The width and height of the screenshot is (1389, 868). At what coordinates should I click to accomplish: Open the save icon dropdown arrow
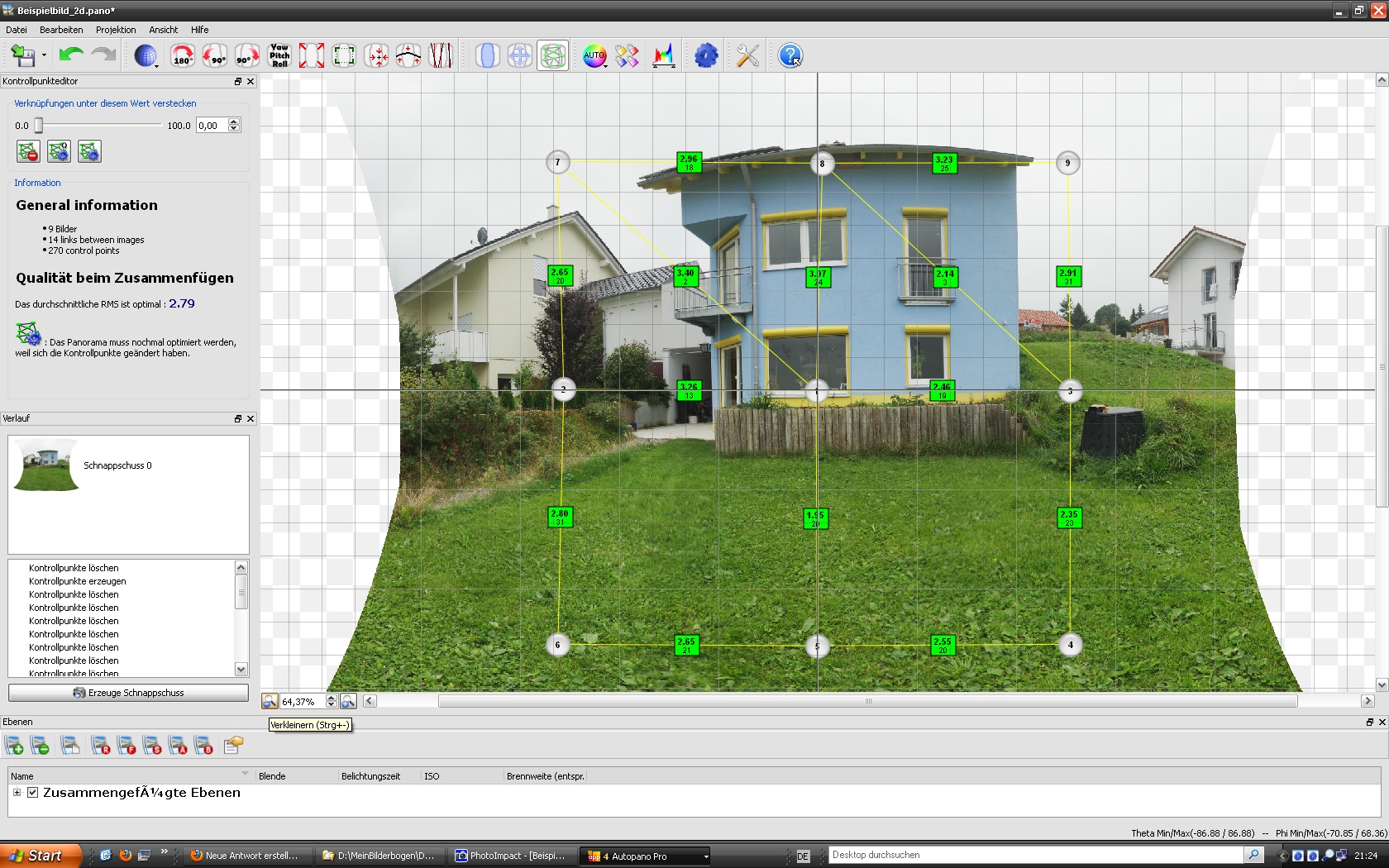(44, 56)
